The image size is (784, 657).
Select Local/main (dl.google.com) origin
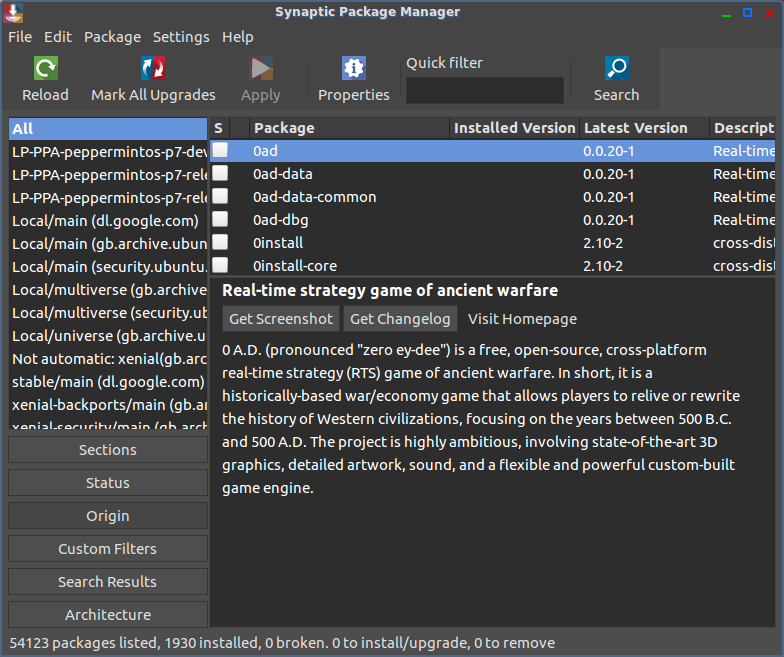pos(108,221)
